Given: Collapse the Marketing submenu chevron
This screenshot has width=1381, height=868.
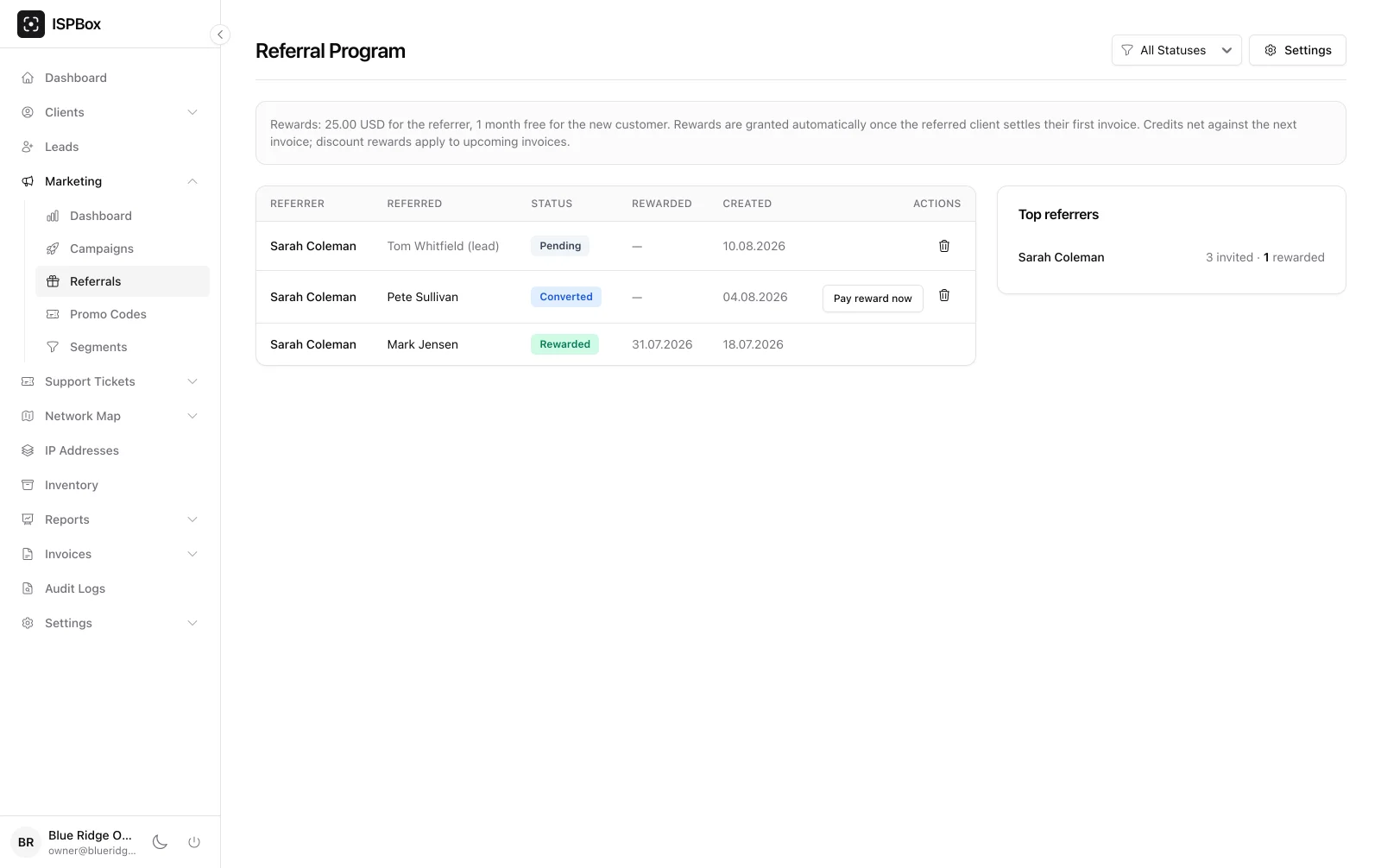Looking at the screenshot, I should 192,181.
